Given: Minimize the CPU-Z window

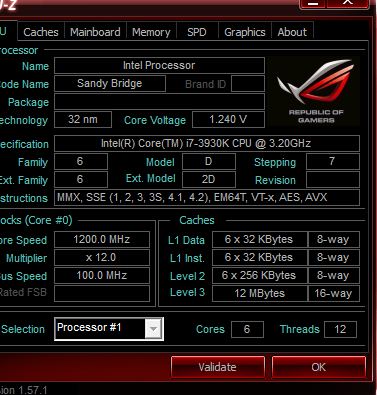Looking at the screenshot, I should [312, 3].
